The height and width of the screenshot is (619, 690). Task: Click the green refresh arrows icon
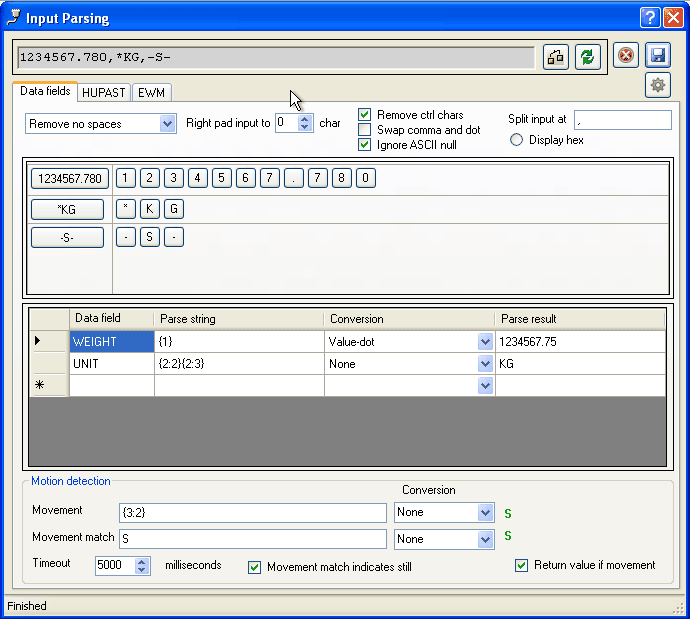(587, 57)
